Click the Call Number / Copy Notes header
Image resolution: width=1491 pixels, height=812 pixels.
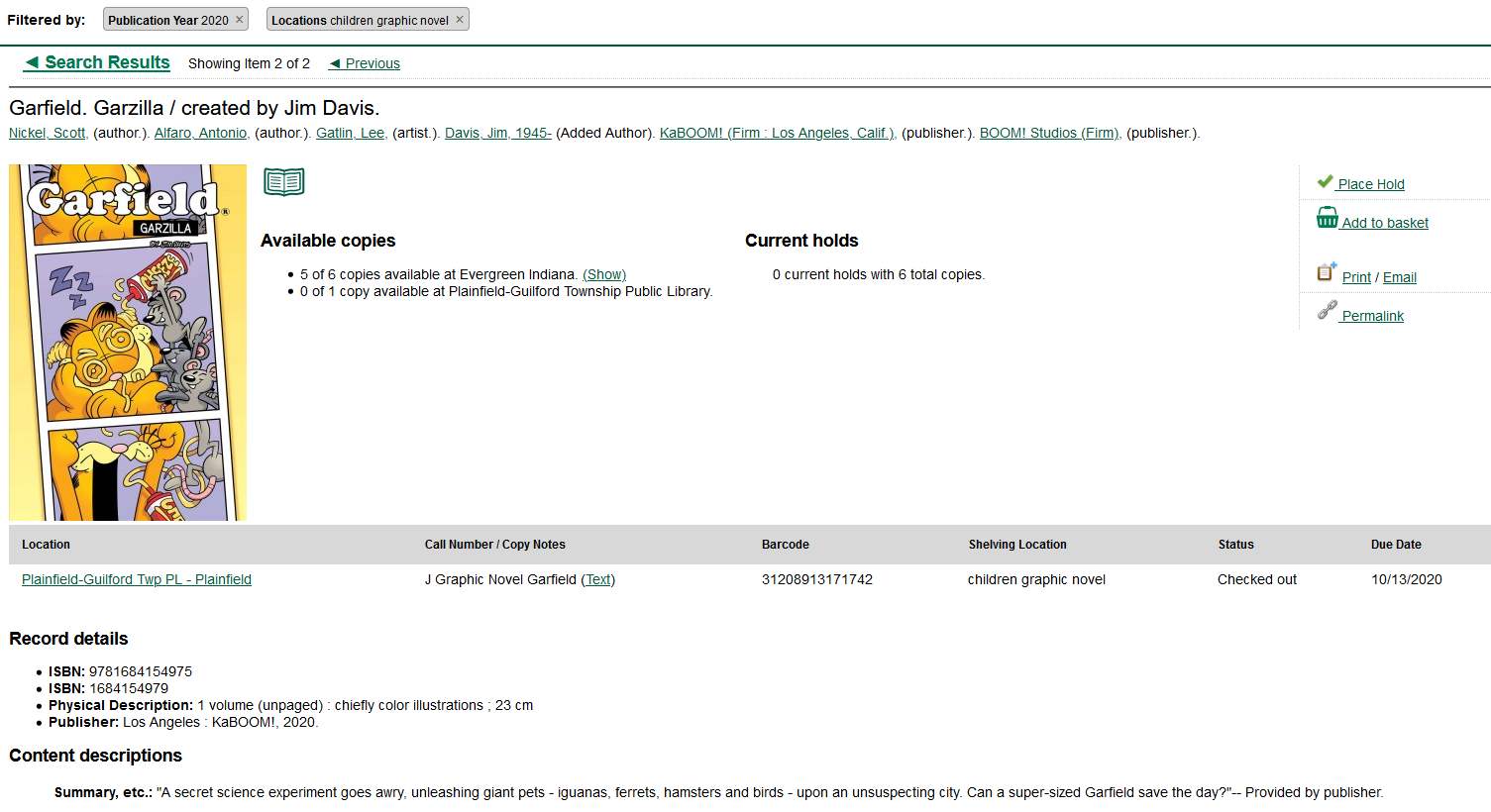click(495, 545)
